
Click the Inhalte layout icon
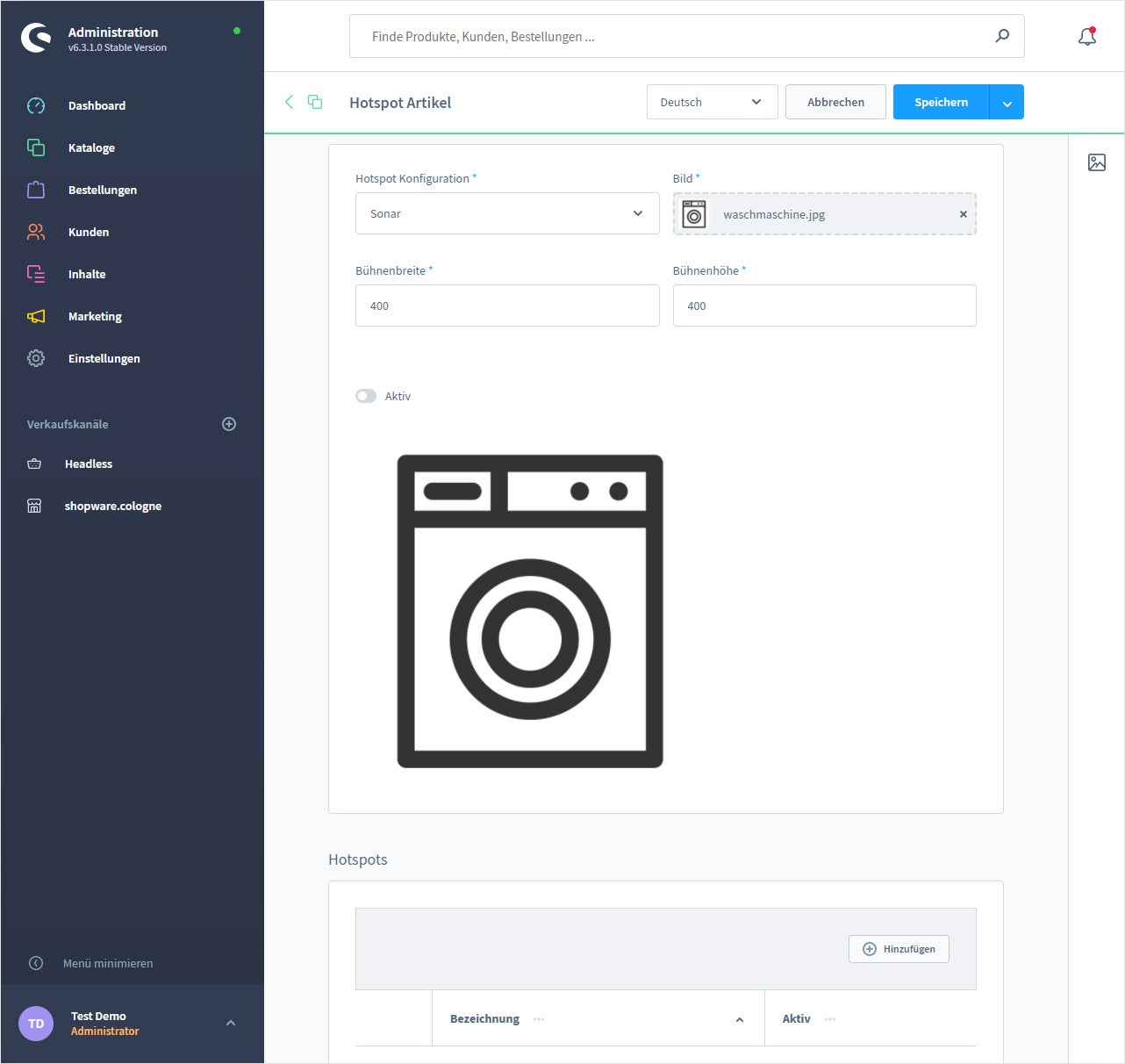coord(36,274)
